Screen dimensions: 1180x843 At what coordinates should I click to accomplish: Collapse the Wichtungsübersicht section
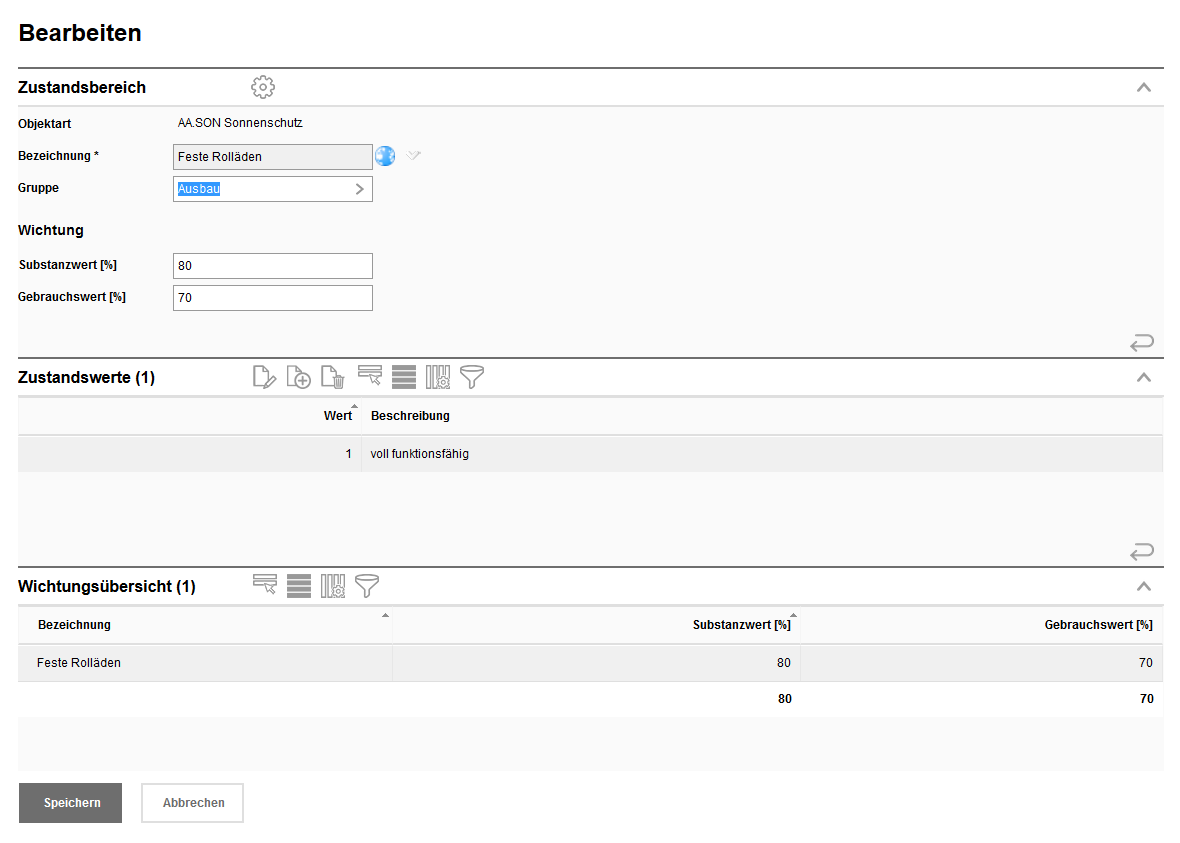click(1144, 587)
